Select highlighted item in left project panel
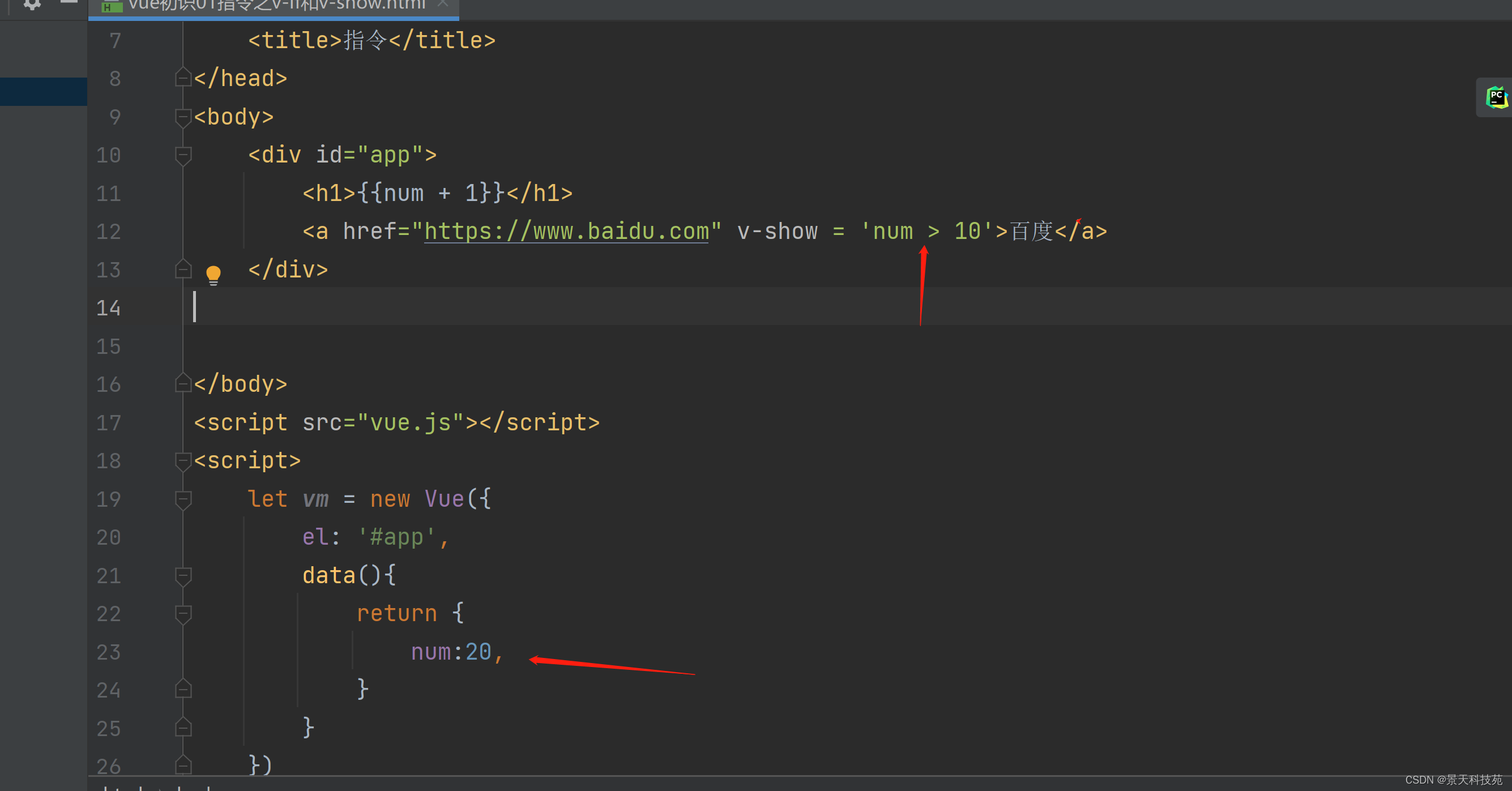The image size is (1512, 791). coord(44,92)
